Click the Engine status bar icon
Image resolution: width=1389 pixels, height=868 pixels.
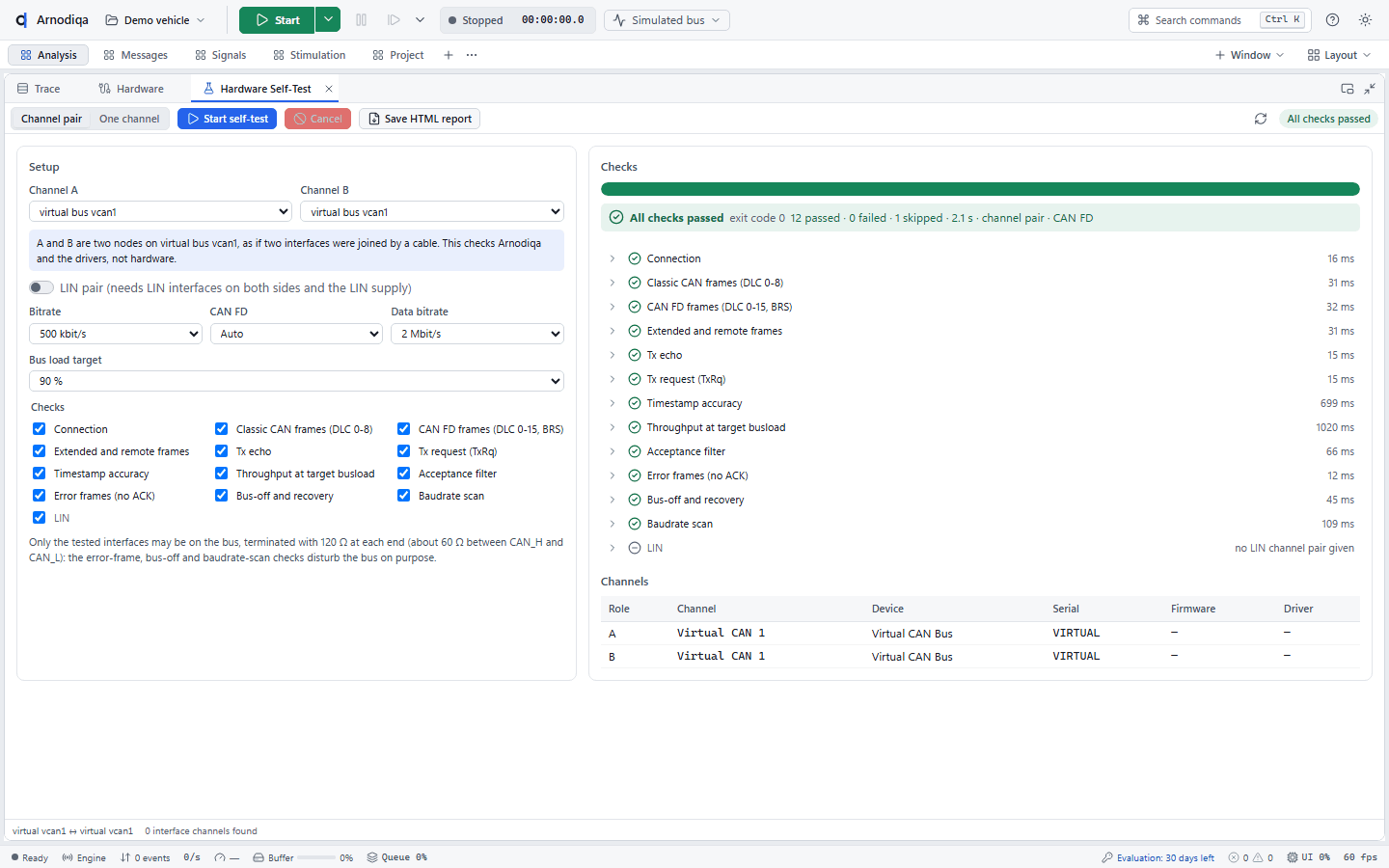[x=68, y=857]
